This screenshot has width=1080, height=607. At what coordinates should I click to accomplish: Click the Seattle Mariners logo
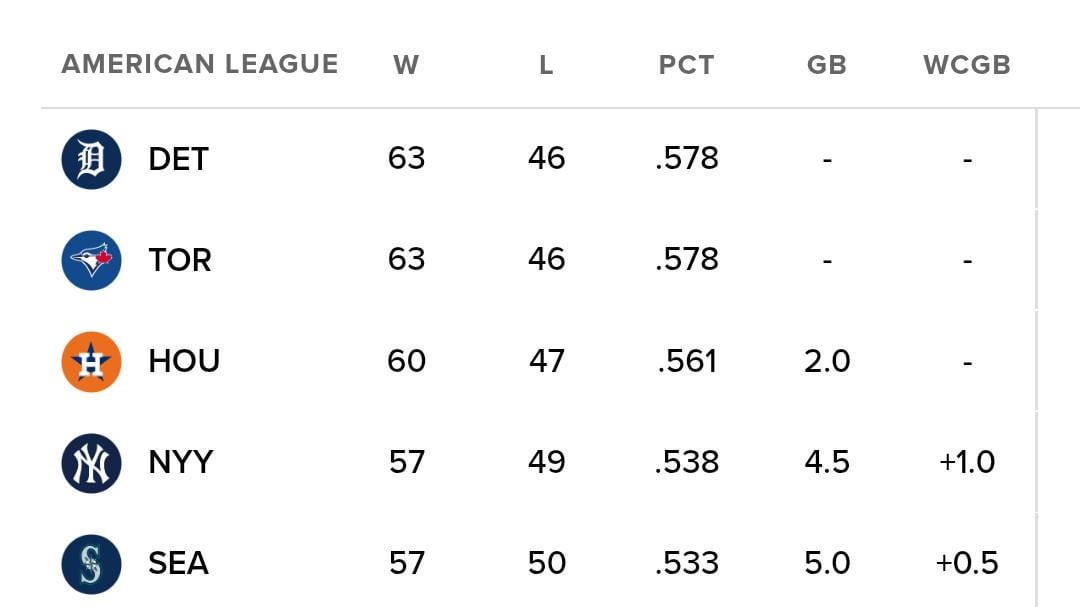tap(91, 563)
